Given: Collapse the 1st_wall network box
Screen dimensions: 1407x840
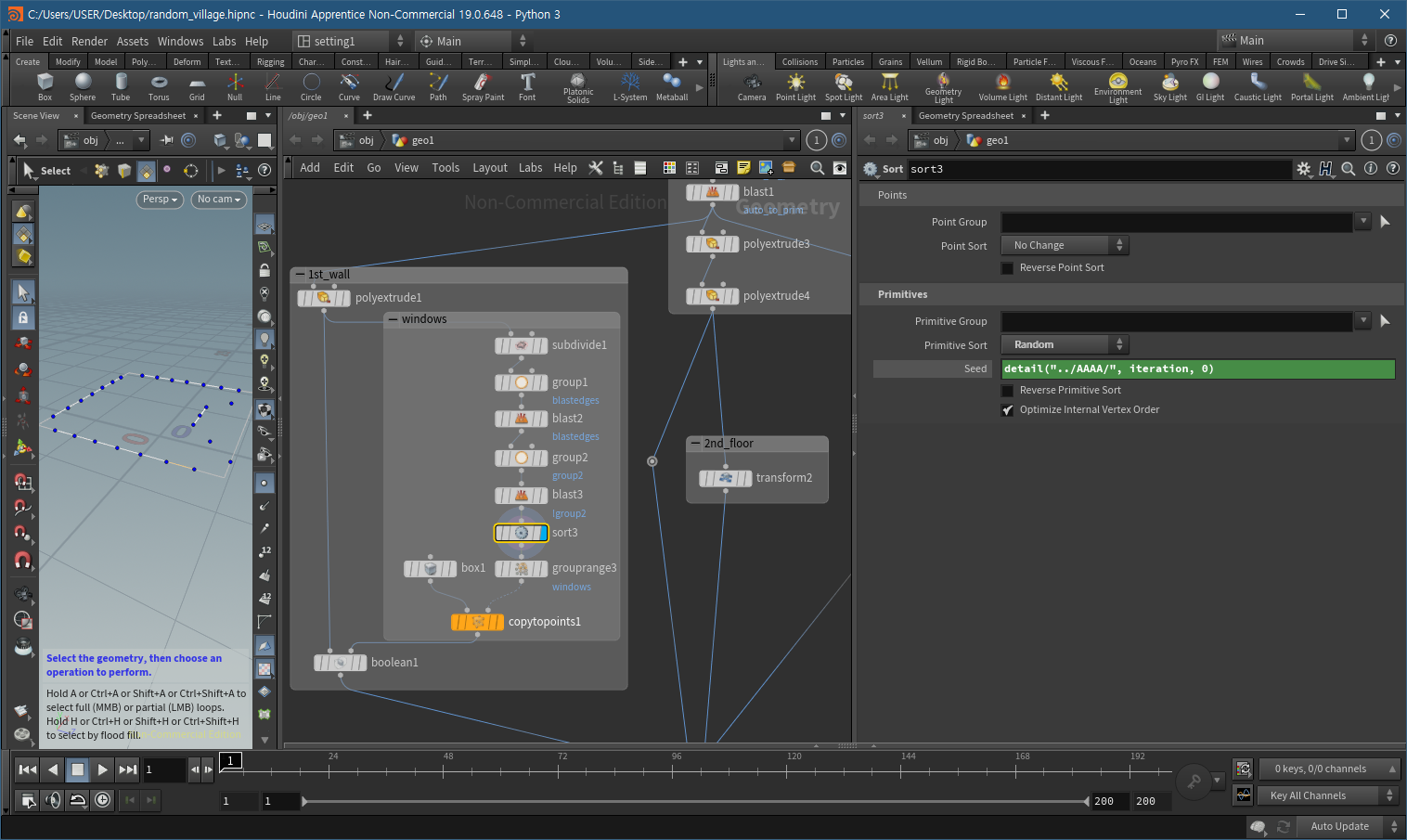Looking at the screenshot, I should [x=300, y=275].
